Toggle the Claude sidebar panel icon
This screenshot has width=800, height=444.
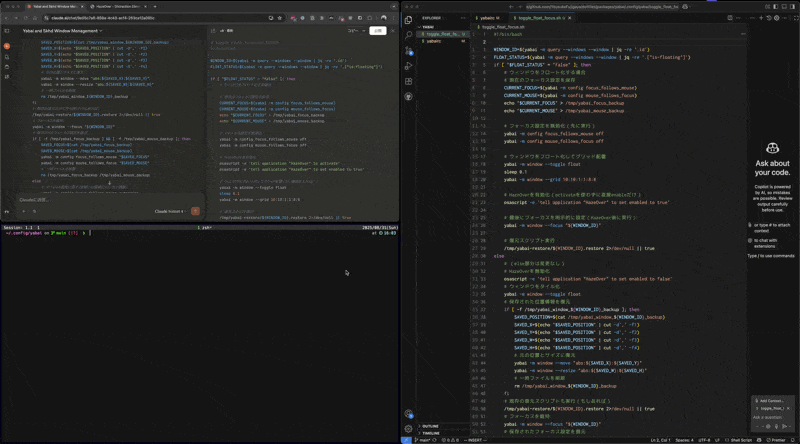pyautogui.click(x=7, y=31)
